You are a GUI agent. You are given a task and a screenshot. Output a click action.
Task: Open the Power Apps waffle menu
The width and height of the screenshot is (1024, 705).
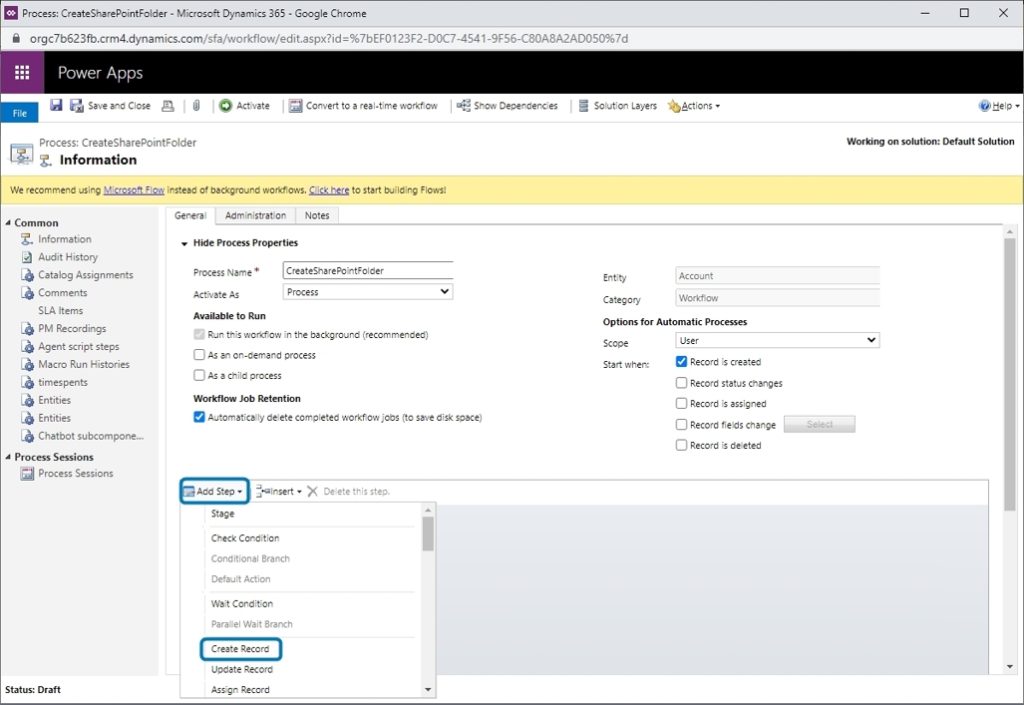[x=22, y=73]
